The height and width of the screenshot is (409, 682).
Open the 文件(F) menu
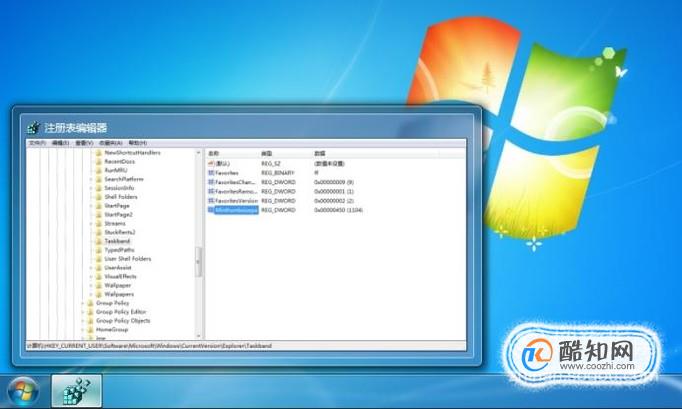(x=37, y=143)
